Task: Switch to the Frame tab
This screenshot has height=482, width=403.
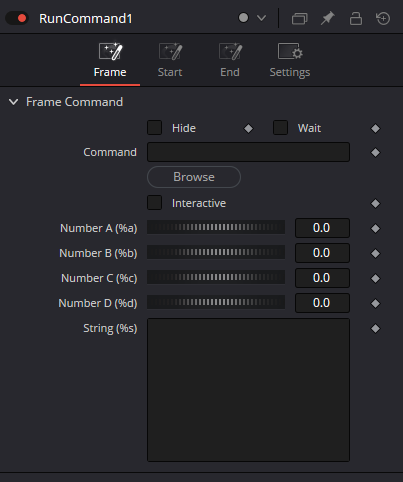Action: point(110,60)
